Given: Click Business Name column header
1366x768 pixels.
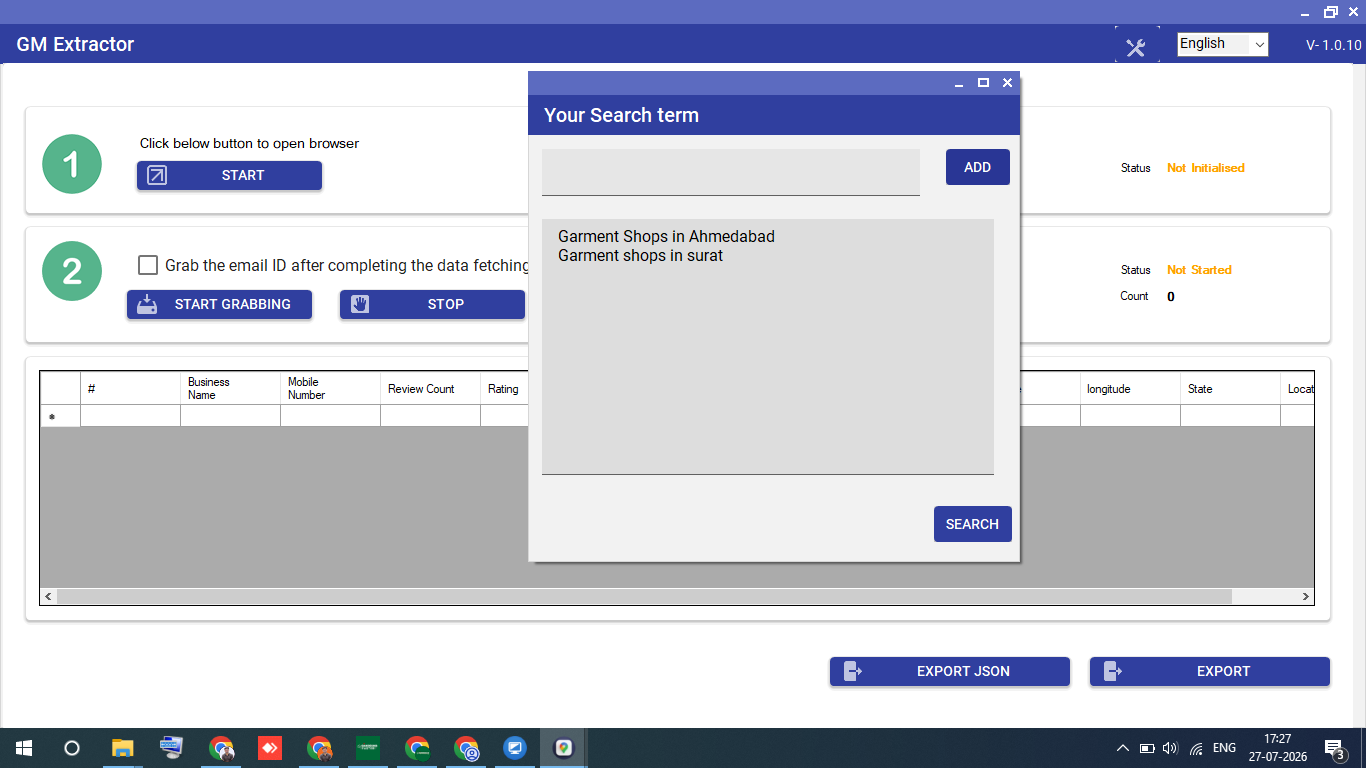Looking at the screenshot, I should pos(231,388).
